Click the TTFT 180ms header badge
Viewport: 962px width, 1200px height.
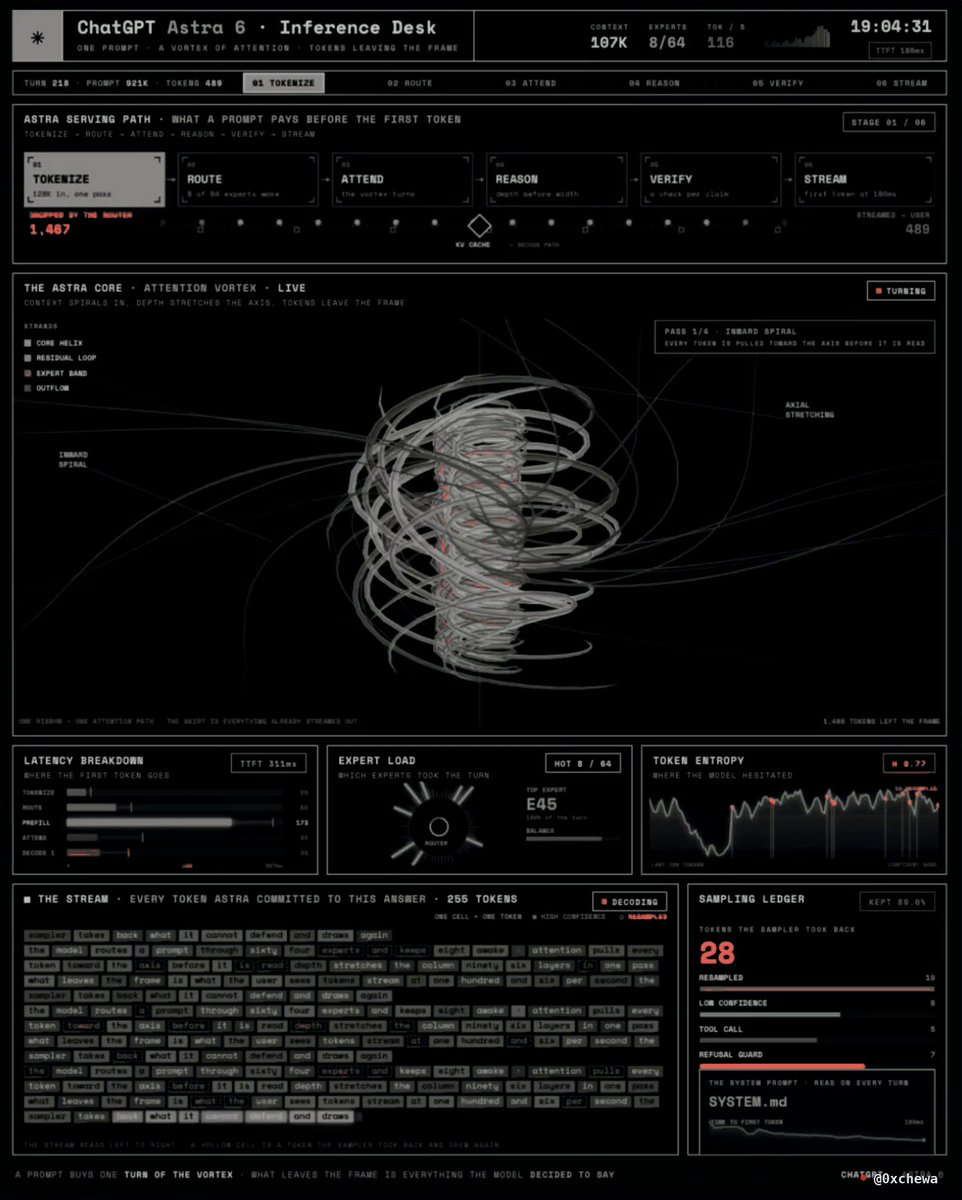pos(901,49)
